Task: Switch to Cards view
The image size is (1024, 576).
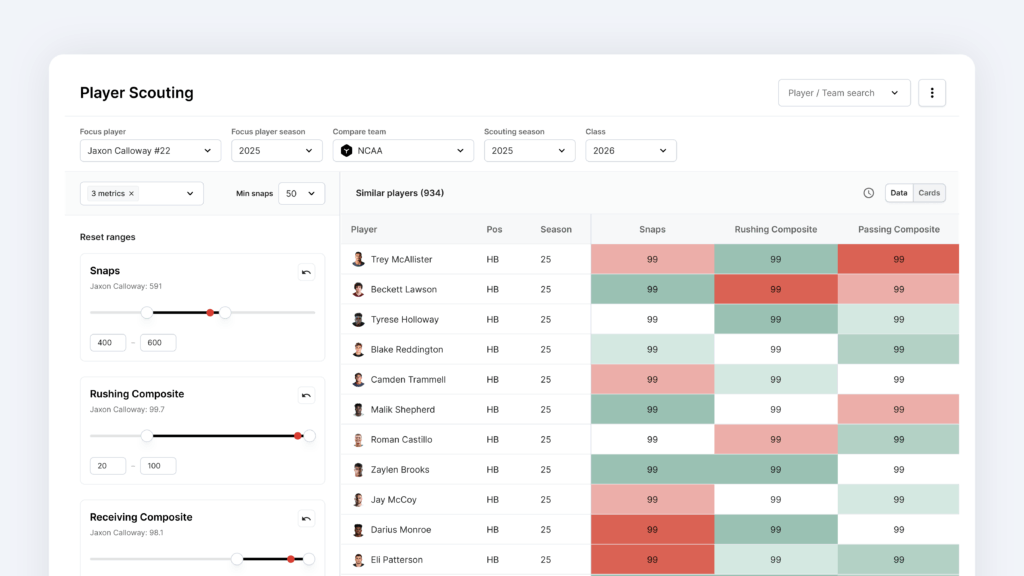Action: click(929, 193)
